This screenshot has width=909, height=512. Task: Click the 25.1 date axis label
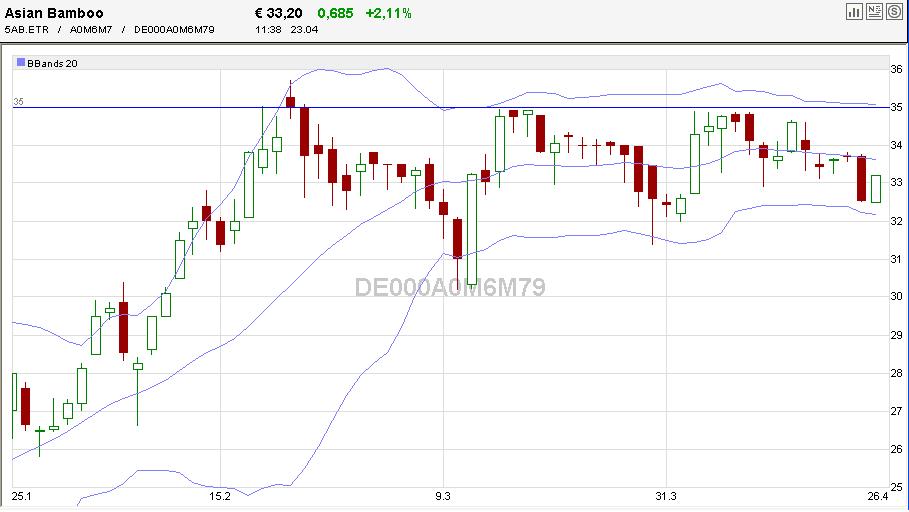pyautogui.click(x=21, y=496)
